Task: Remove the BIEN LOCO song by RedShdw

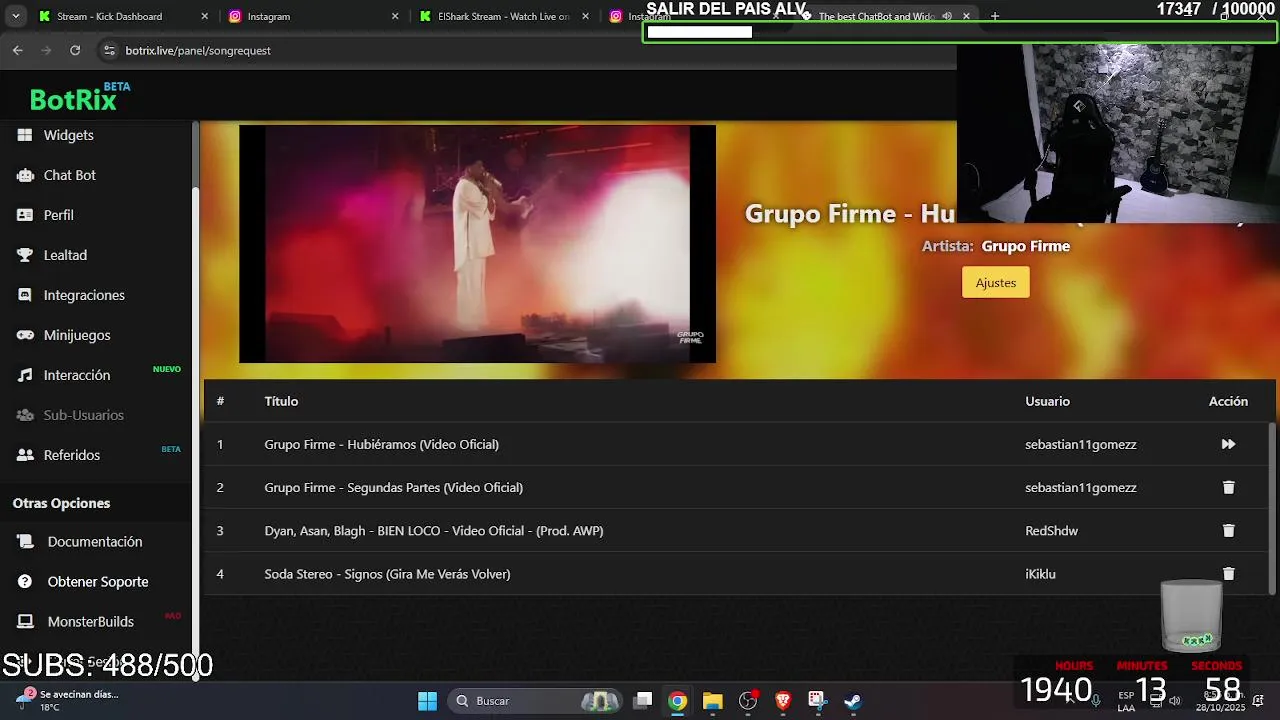Action: 1228,531
